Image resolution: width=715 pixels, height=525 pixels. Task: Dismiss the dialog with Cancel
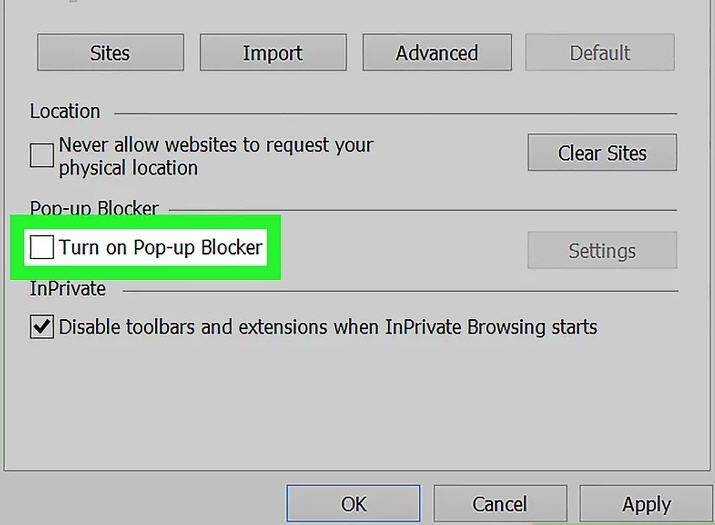click(500, 504)
